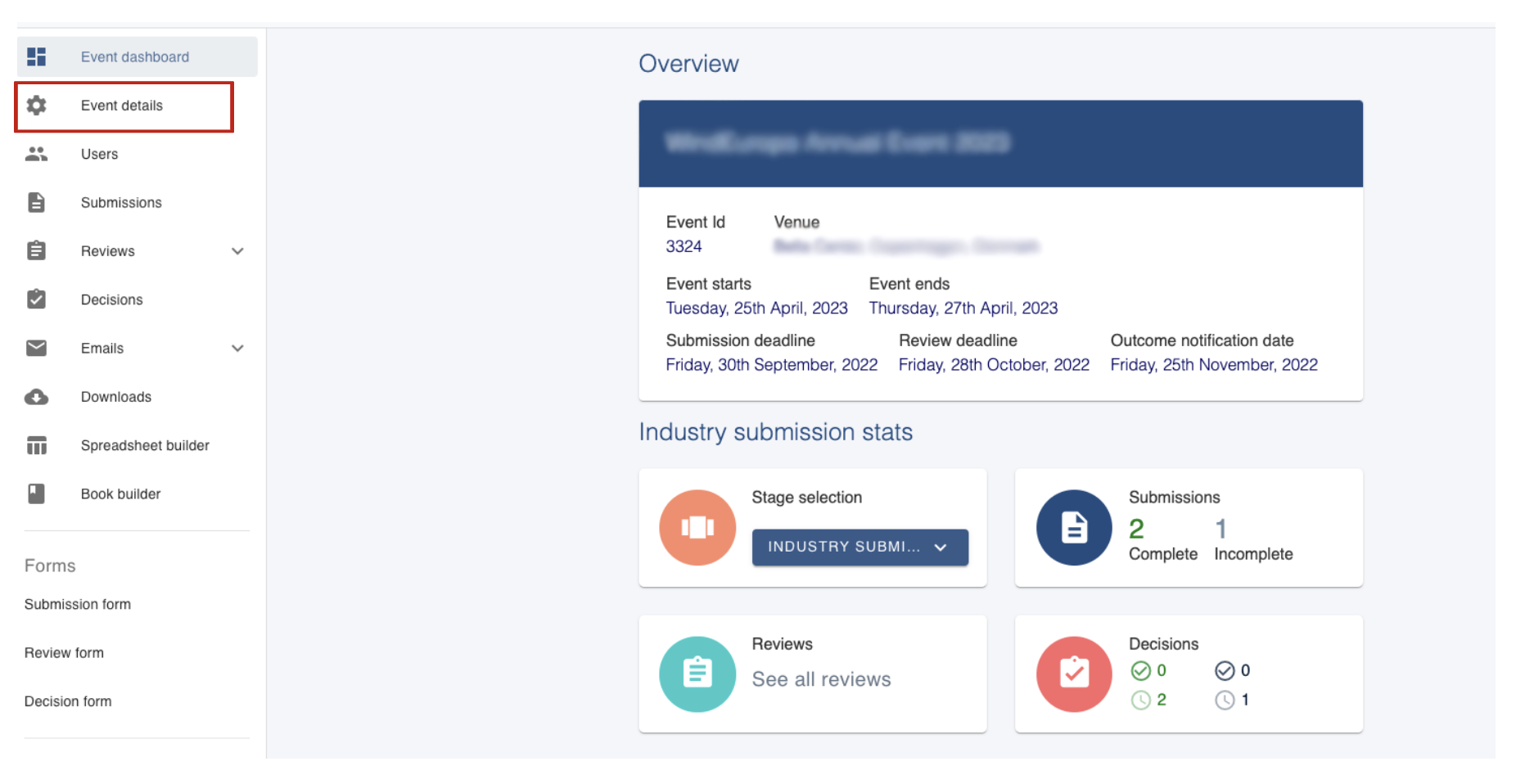Open Event details menu item
Screen dimensions: 1516x784
(x=124, y=106)
